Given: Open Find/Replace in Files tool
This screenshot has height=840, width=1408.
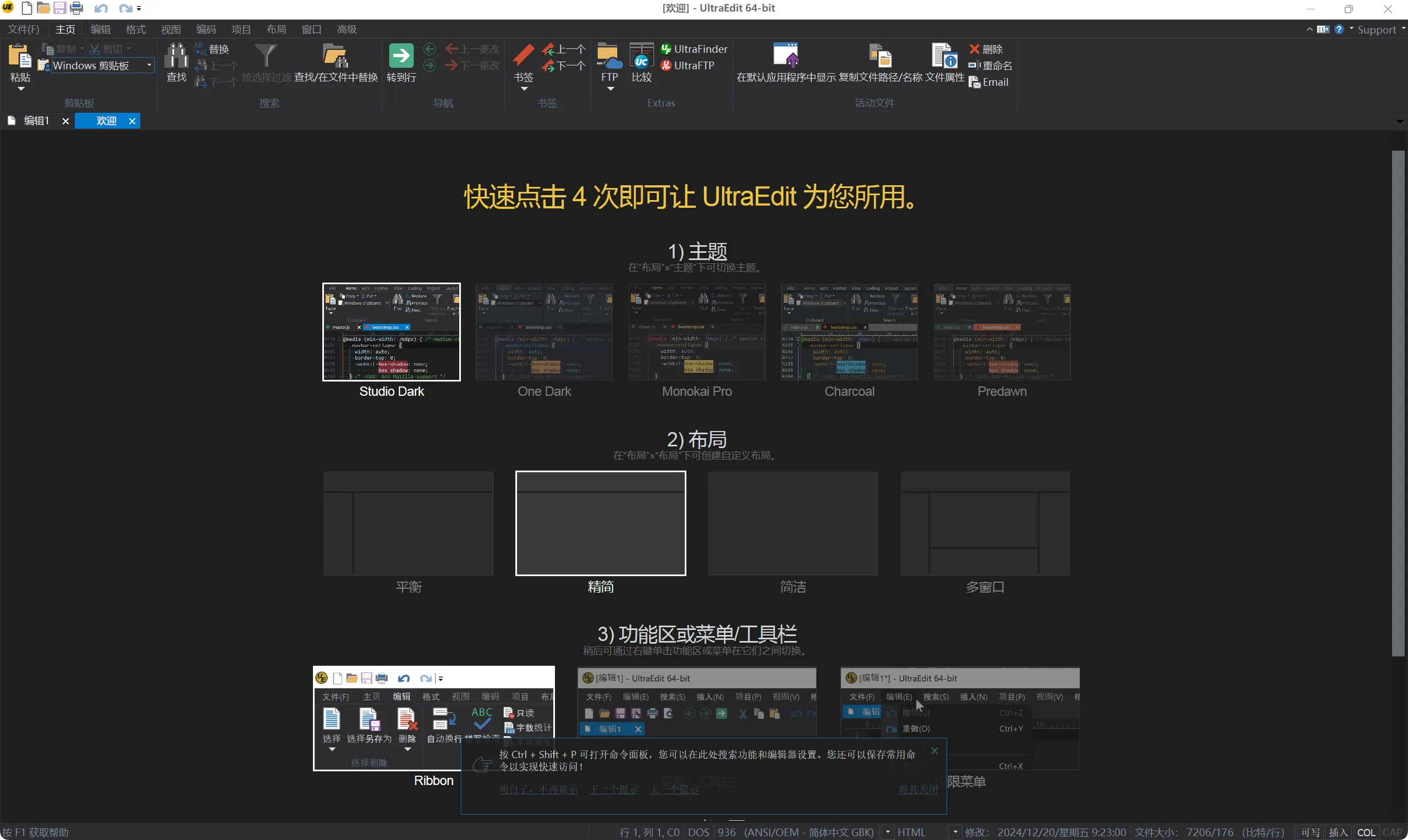Looking at the screenshot, I should click(x=335, y=56).
